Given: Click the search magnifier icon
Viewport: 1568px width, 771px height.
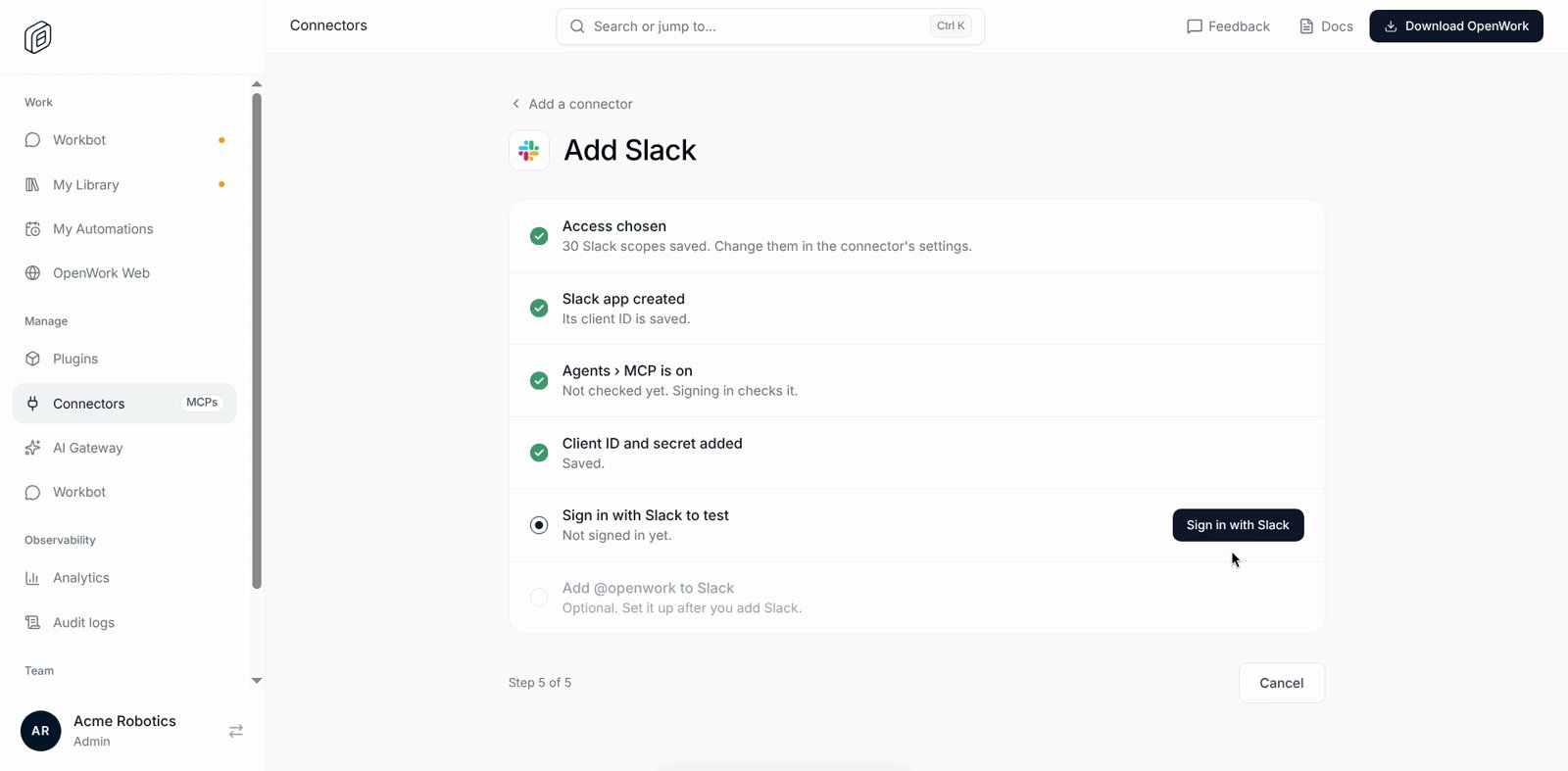Looking at the screenshot, I should (x=577, y=26).
